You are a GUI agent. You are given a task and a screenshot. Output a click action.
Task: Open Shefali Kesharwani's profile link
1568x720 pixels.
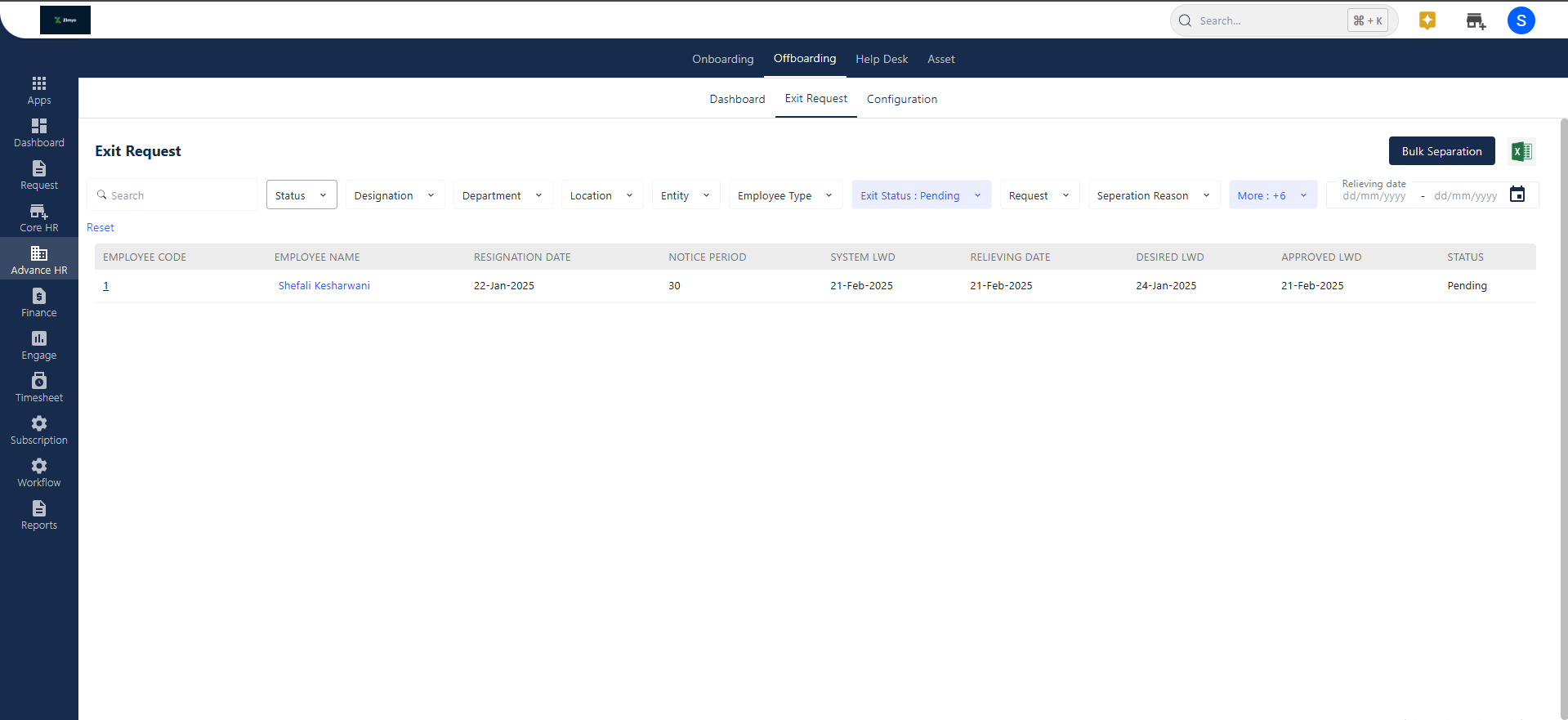click(324, 285)
